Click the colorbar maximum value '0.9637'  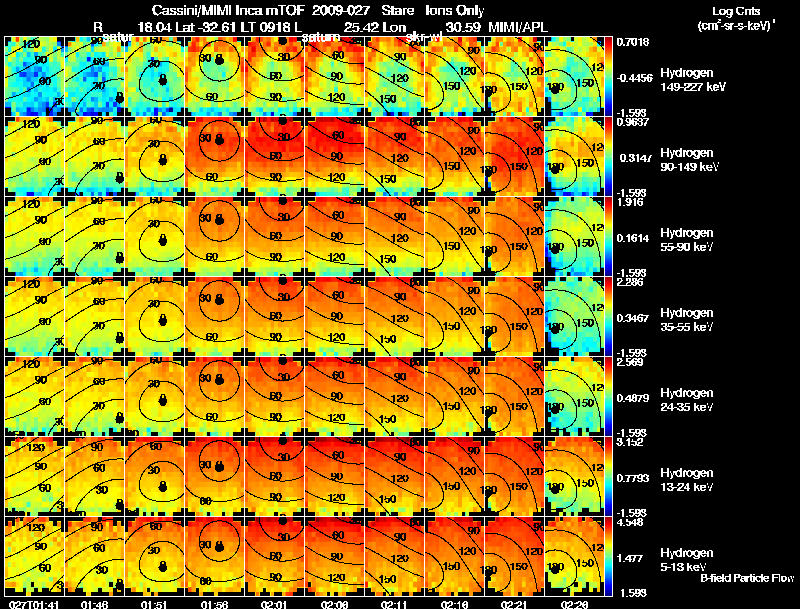coord(633,122)
